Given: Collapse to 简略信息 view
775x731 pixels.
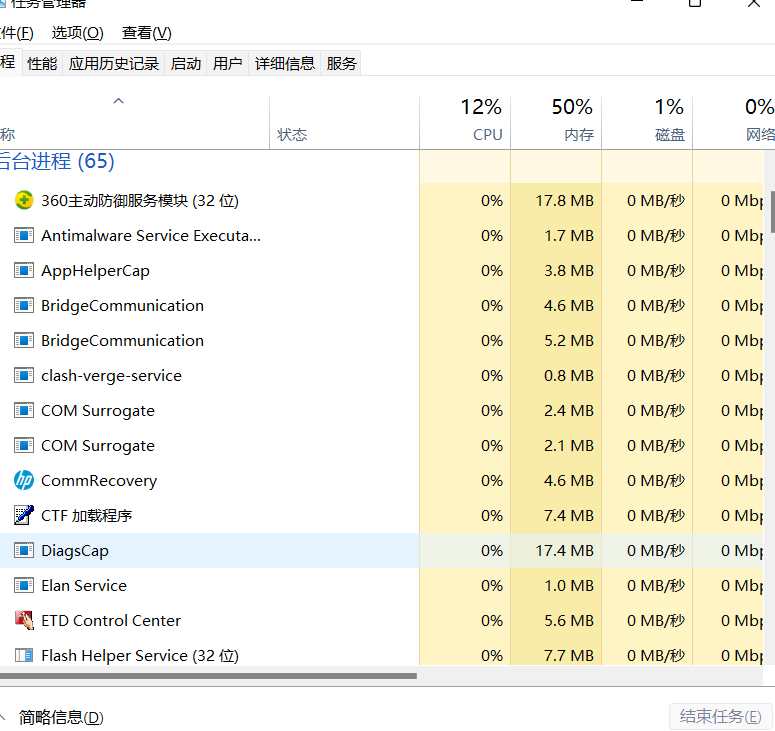Looking at the screenshot, I should click(60, 717).
